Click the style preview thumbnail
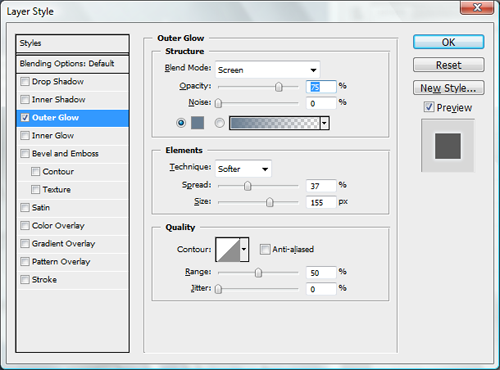Viewport: 500px width, 370px height. [448, 146]
